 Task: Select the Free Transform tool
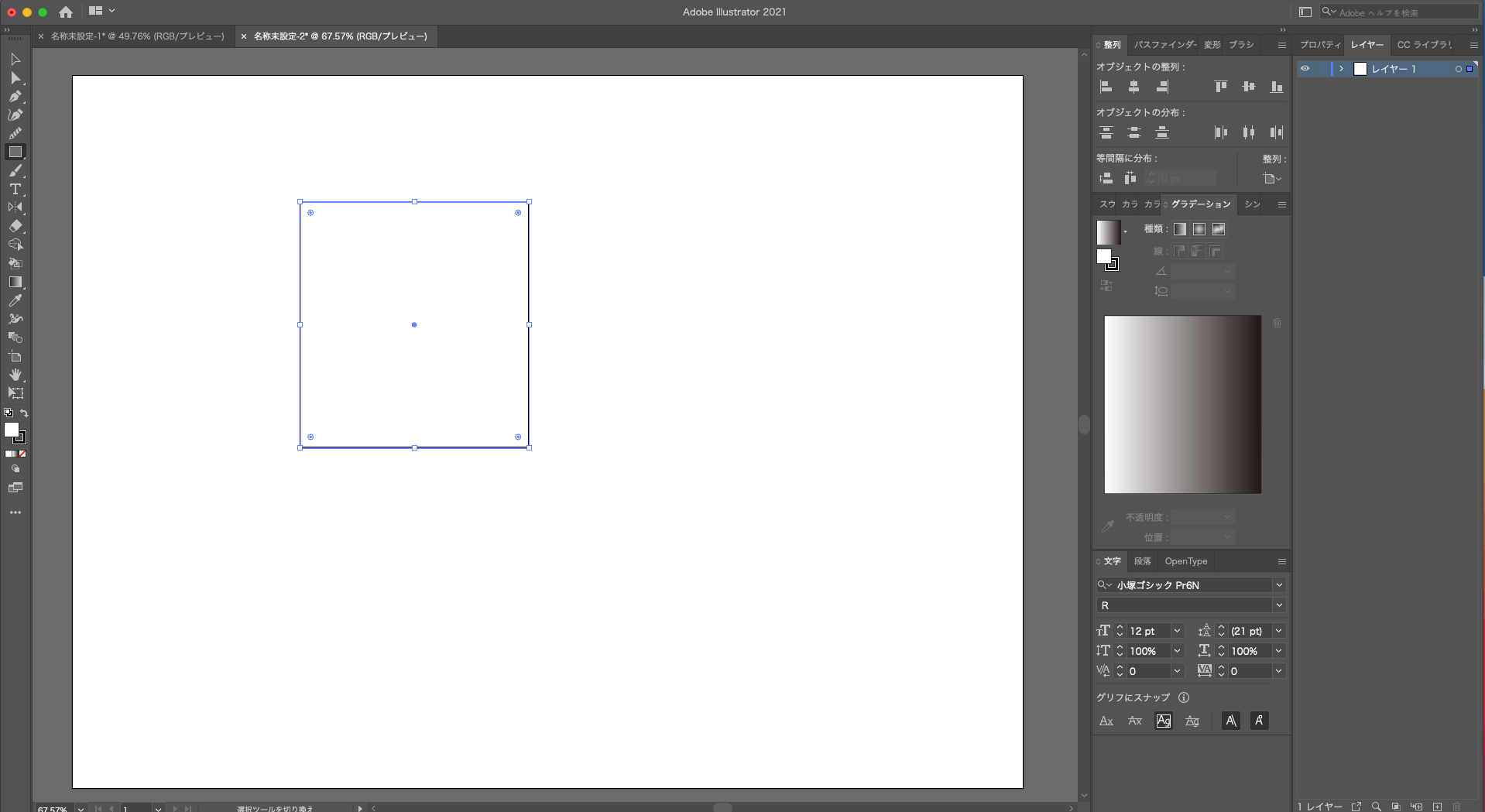(15, 393)
